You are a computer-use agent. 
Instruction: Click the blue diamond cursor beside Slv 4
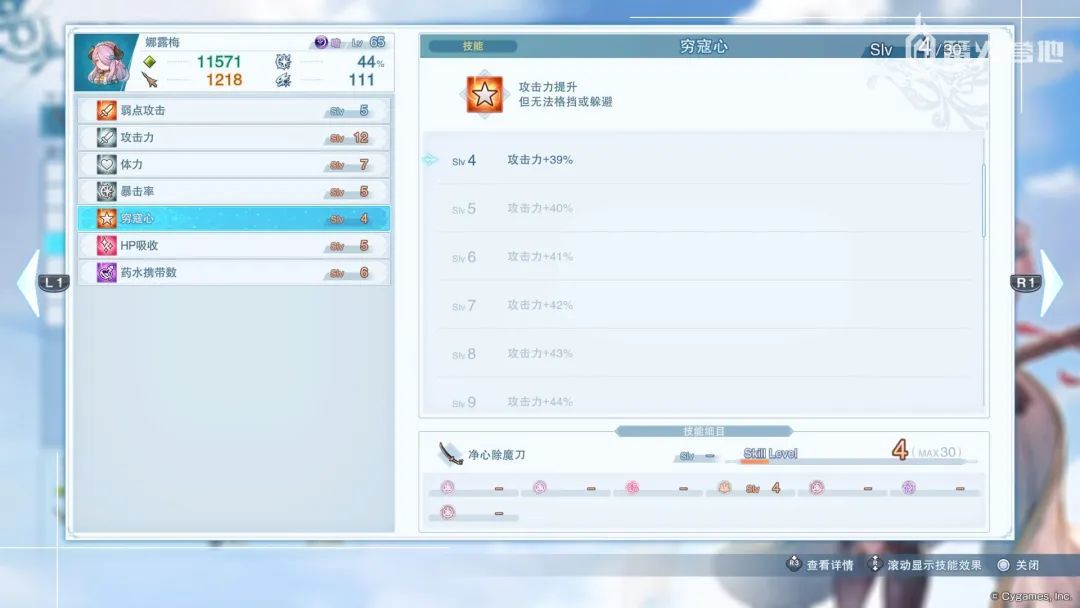click(430, 160)
